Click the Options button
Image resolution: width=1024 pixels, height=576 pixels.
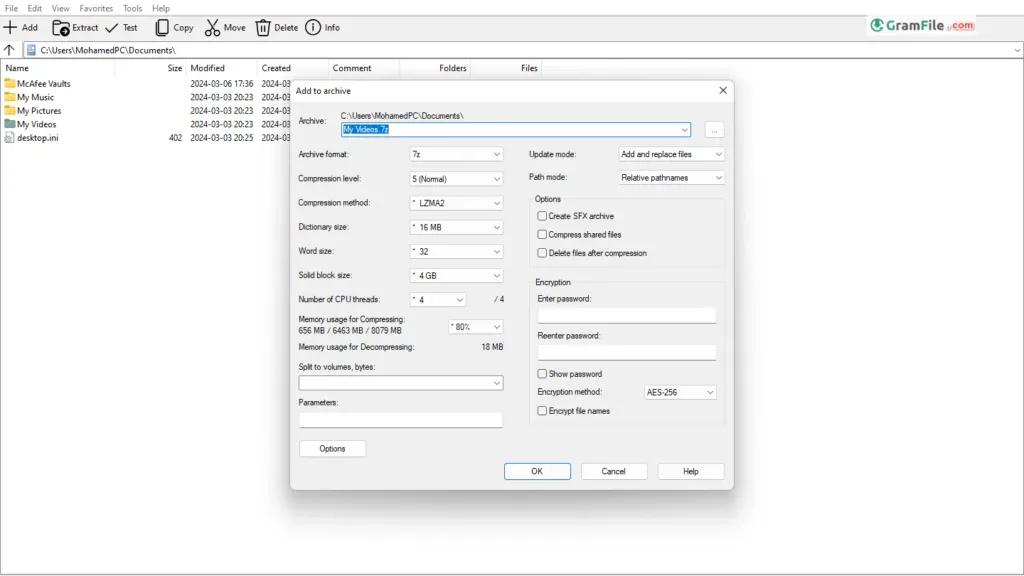(x=332, y=449)
